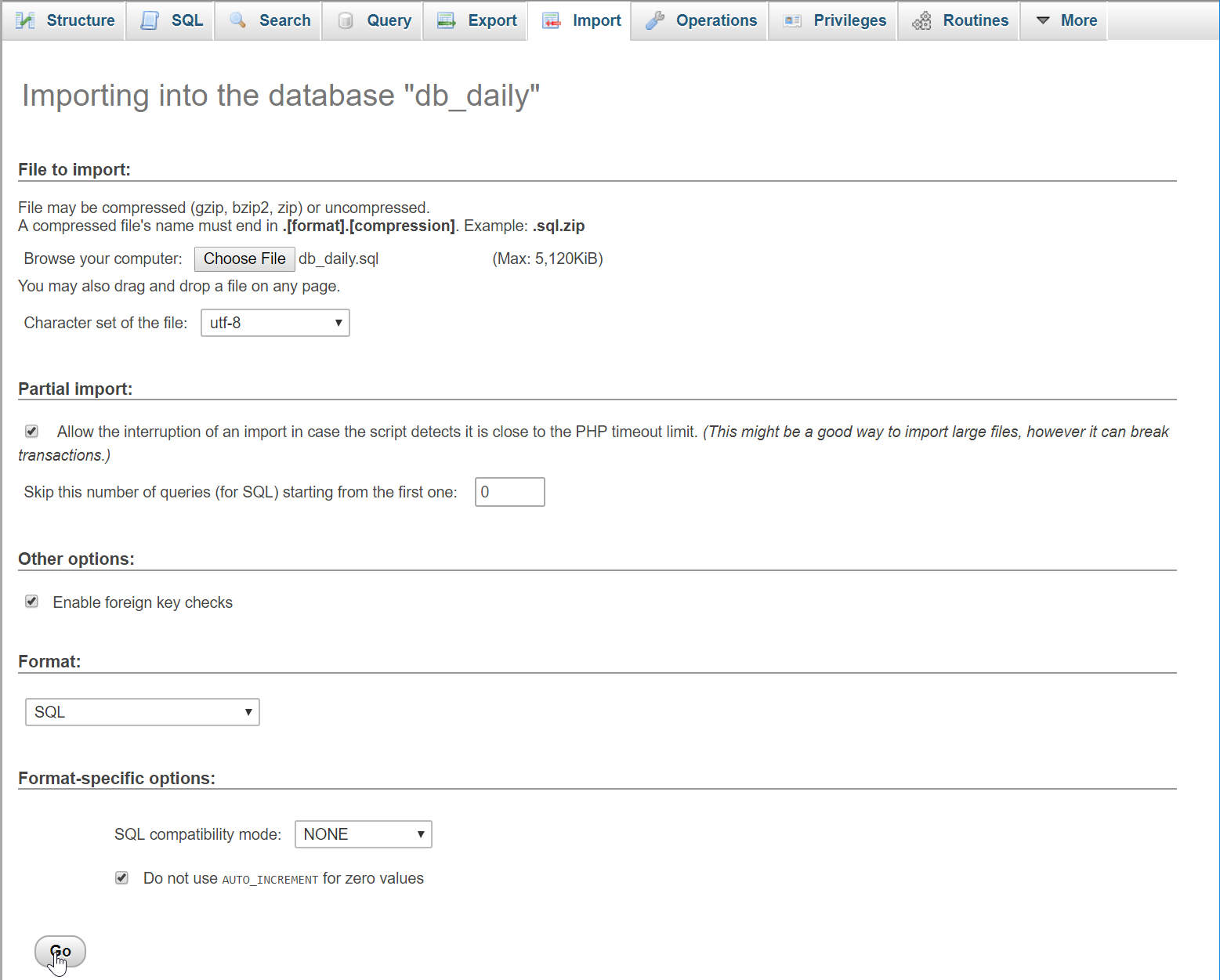
Task: Click the Query tab icon
Action: coord(346,20)
